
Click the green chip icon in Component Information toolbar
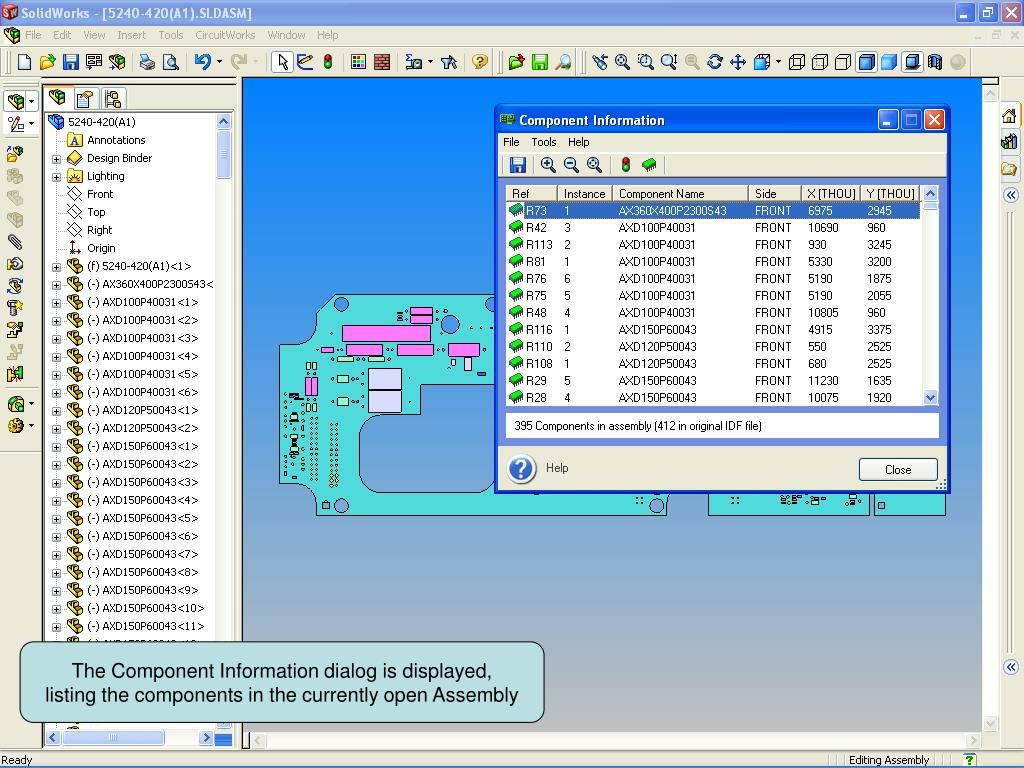648,165
